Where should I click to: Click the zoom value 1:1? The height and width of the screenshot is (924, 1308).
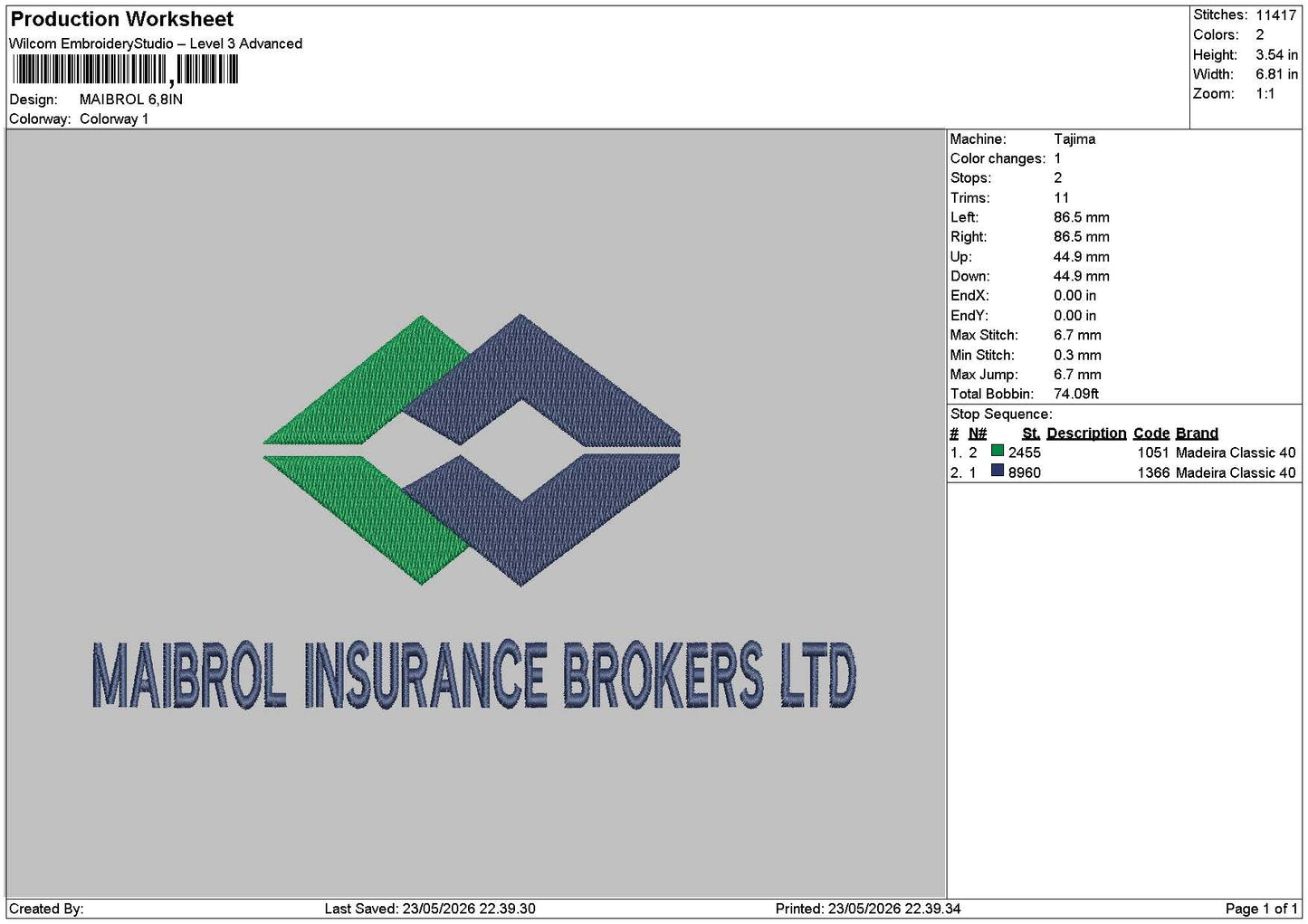[x=1265, y=93]
